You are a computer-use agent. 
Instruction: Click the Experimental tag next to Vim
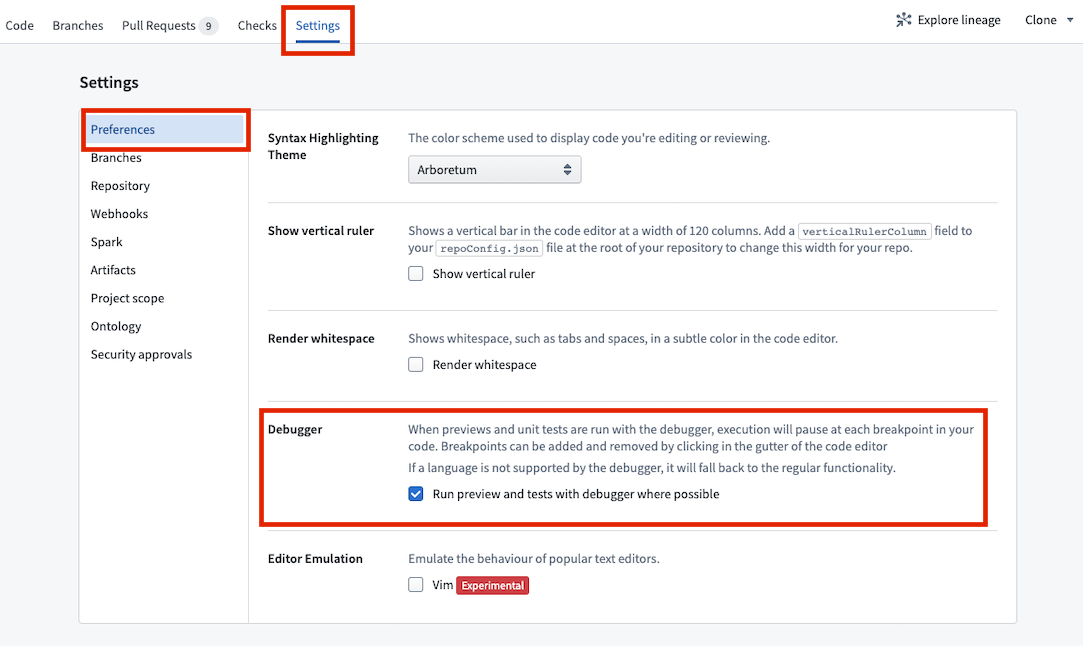(x=492, y=585)
